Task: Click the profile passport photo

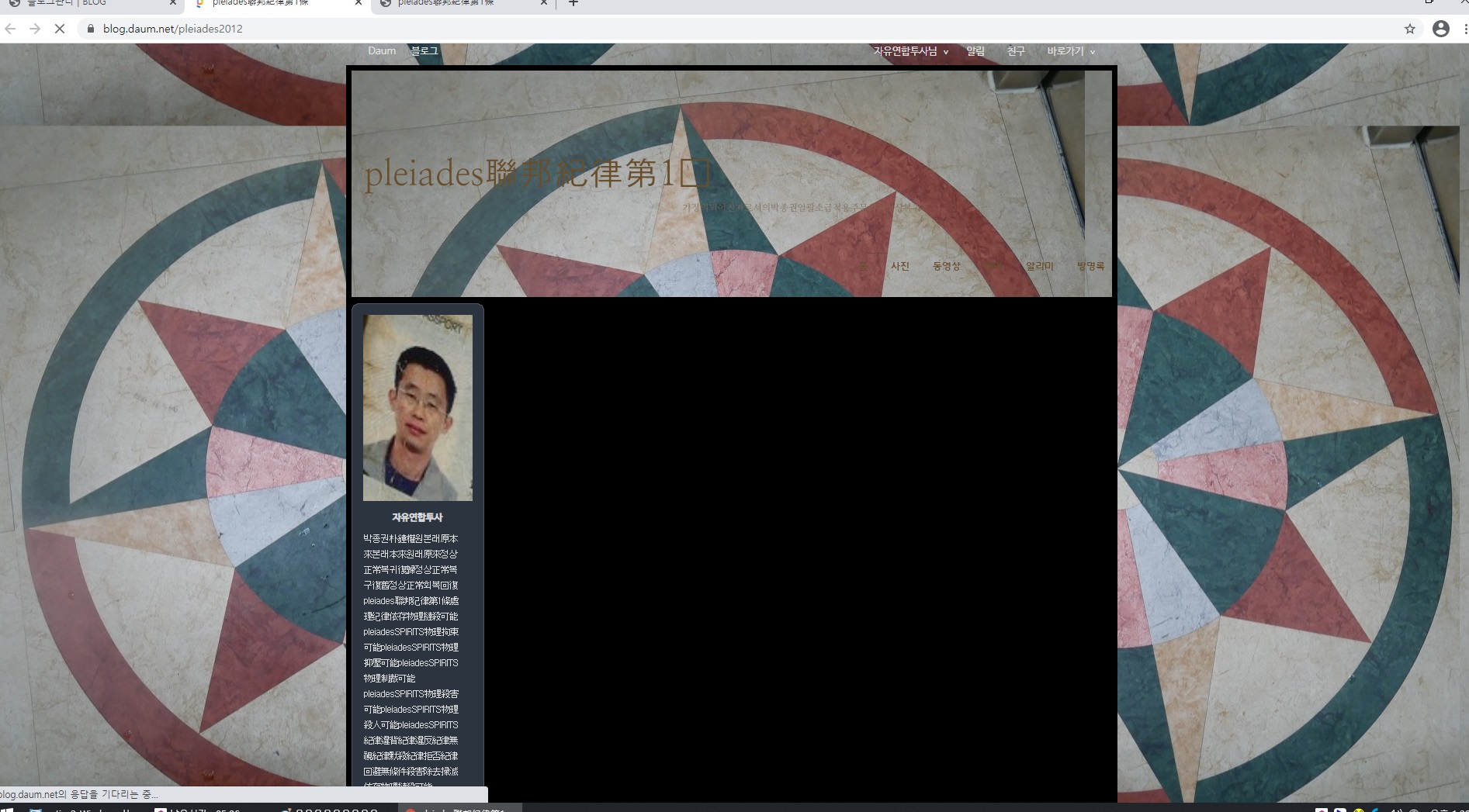Action: pyautogui.click(x=417, y=407)
